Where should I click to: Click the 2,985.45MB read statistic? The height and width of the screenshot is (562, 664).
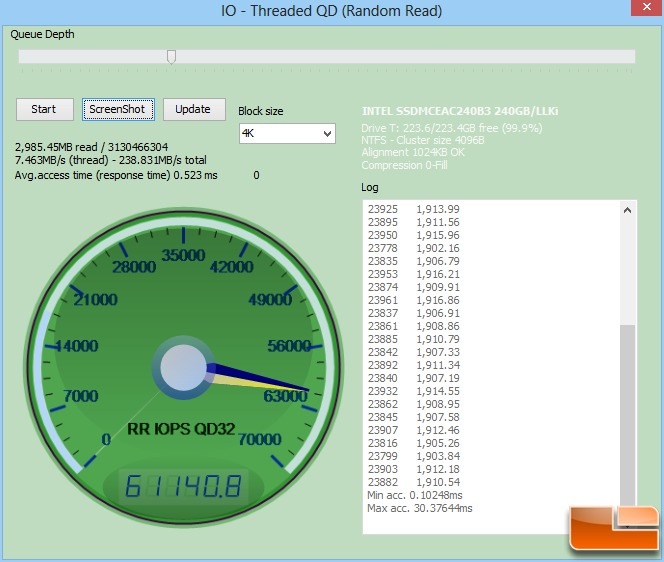[x=91, y=147]
